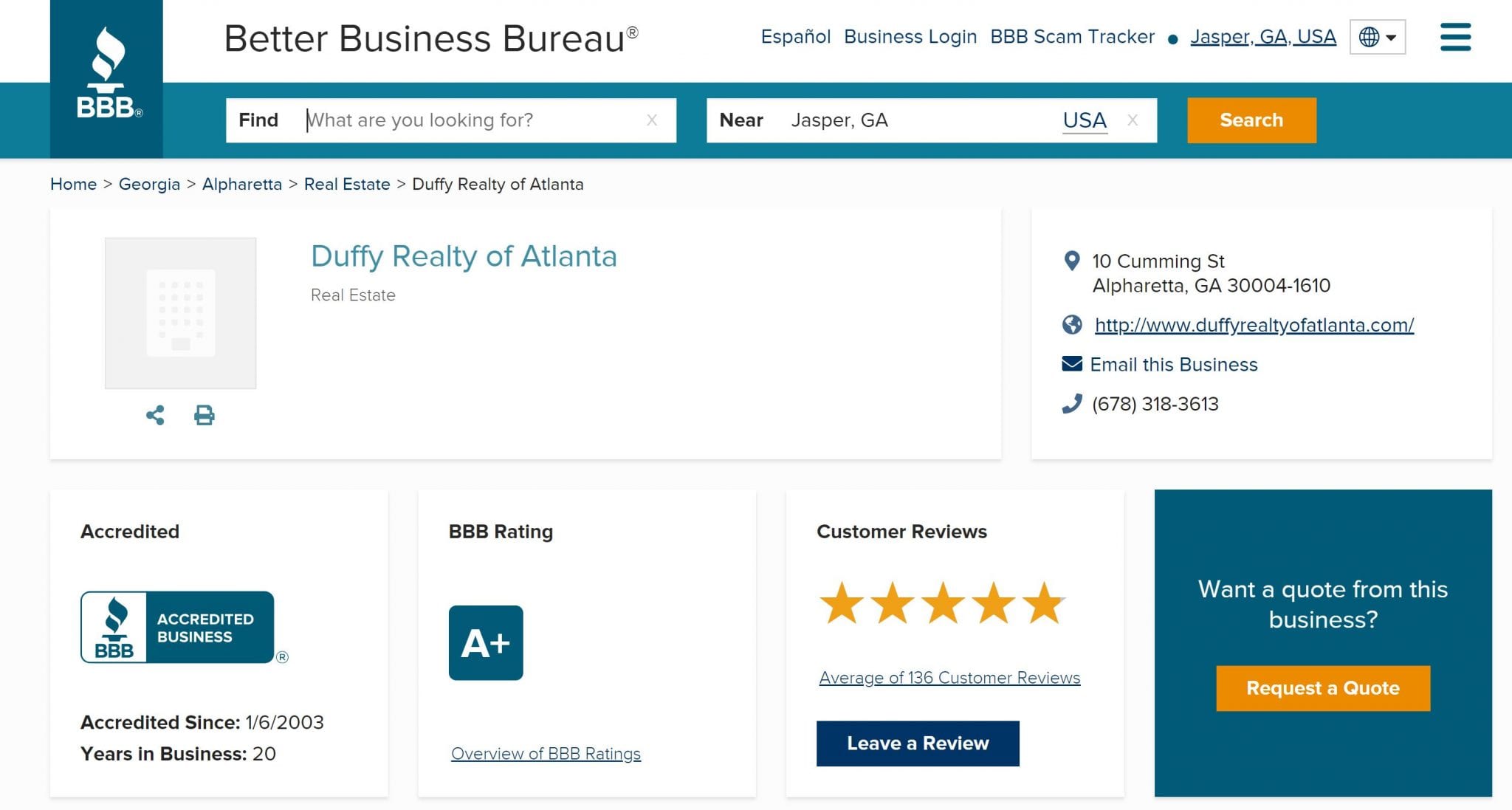Click the BBB torch logo
Image resolution: width=1512 pixels, height=810 pixels.
tap(106, 75)
